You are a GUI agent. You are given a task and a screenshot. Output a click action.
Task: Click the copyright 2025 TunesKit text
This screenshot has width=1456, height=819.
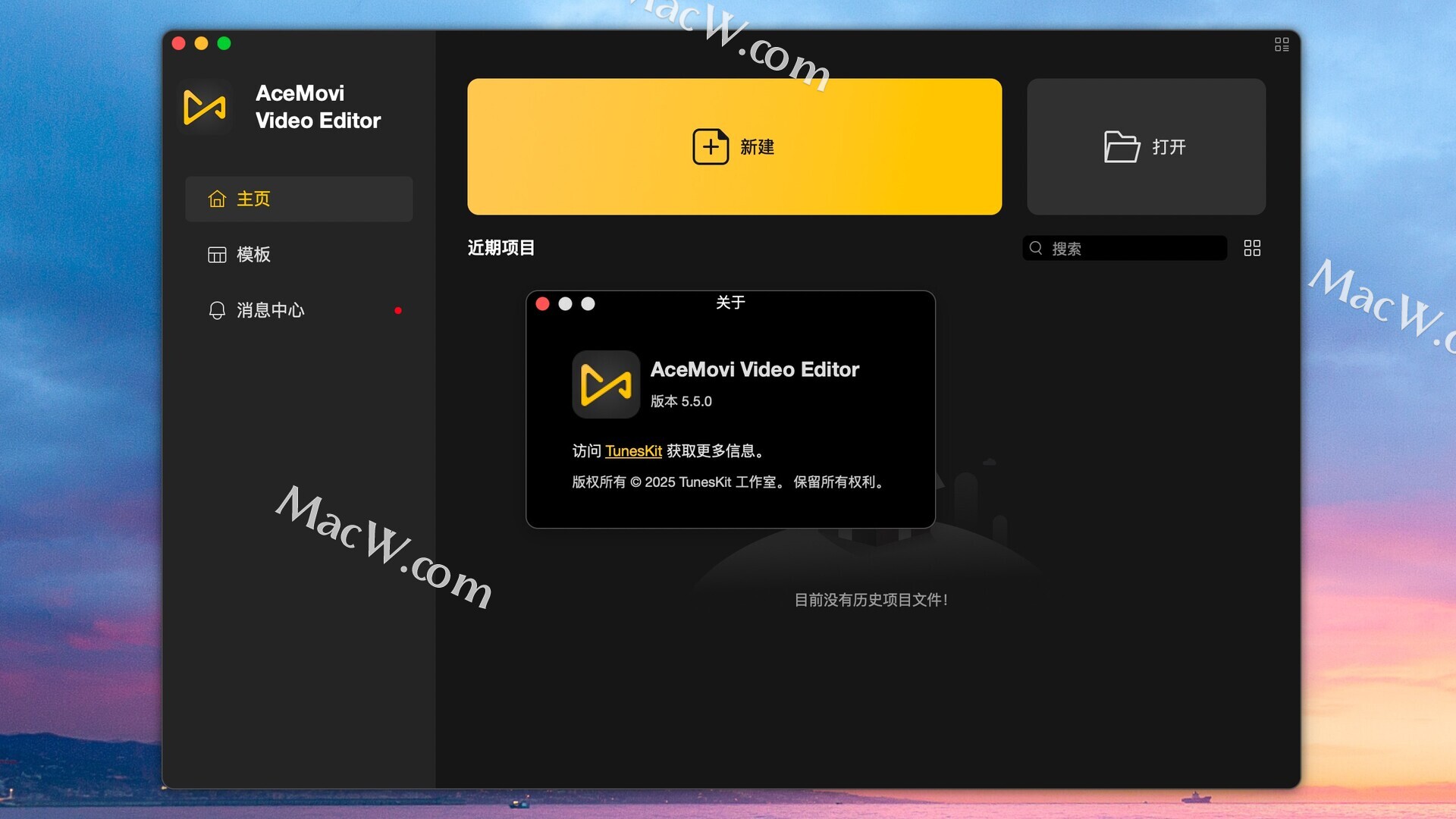(730, 482)
